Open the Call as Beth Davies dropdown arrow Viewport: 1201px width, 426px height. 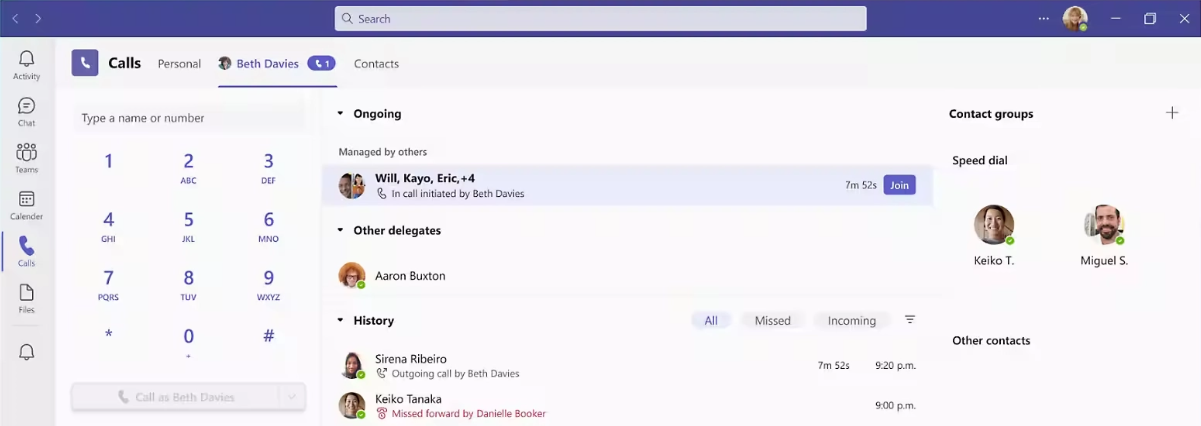point(292,397)
